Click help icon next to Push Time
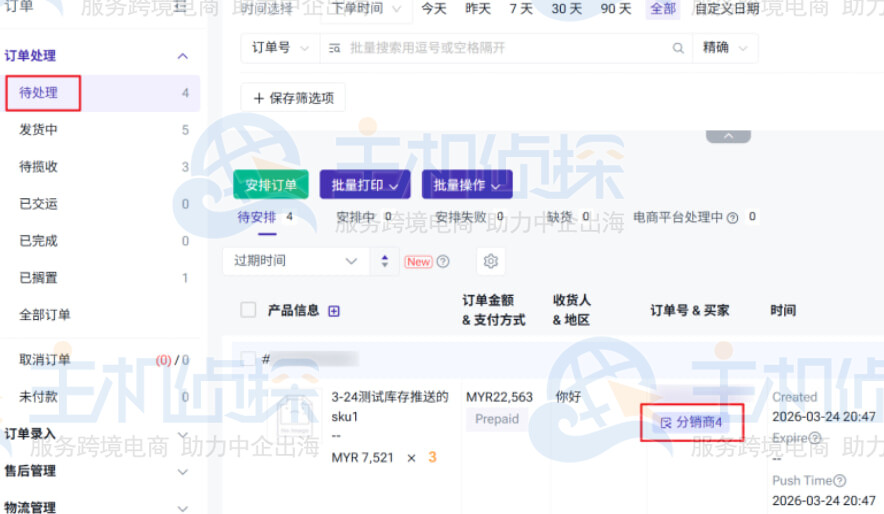 (x=839, y=481)
